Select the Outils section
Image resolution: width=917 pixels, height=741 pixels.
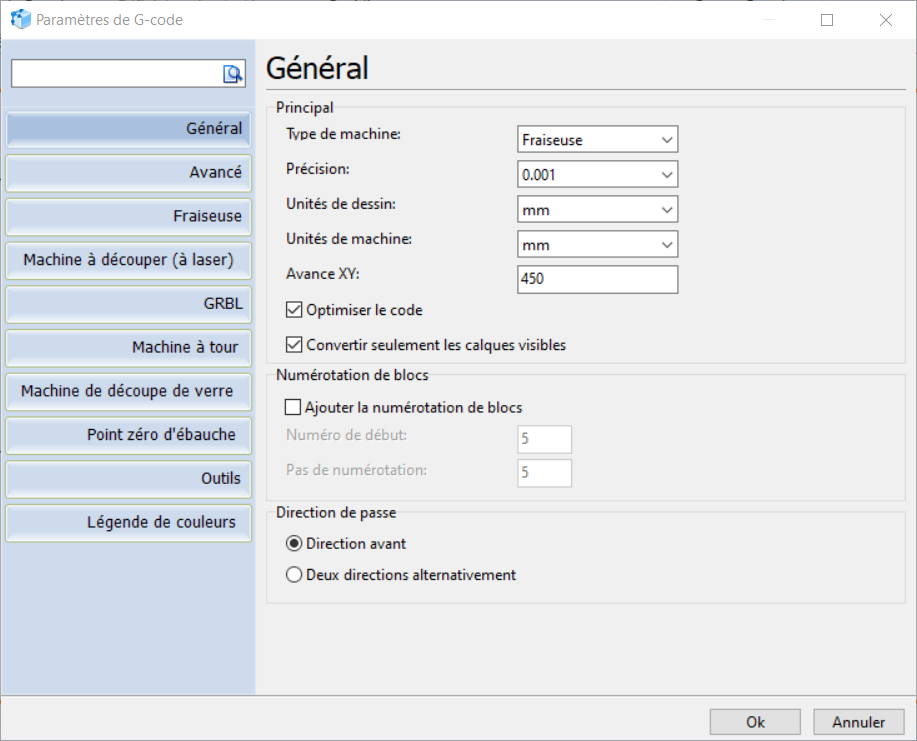click(x=128, y=478)
